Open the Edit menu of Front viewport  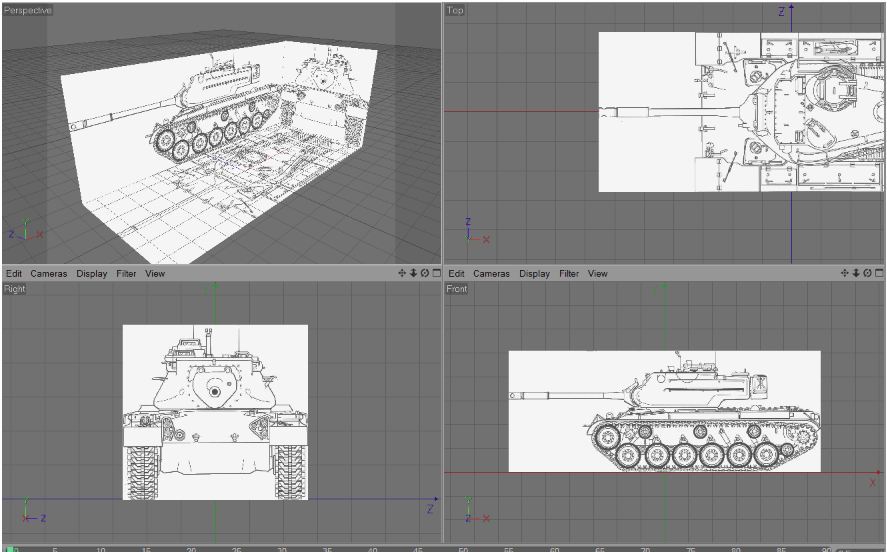coord(457,274)
